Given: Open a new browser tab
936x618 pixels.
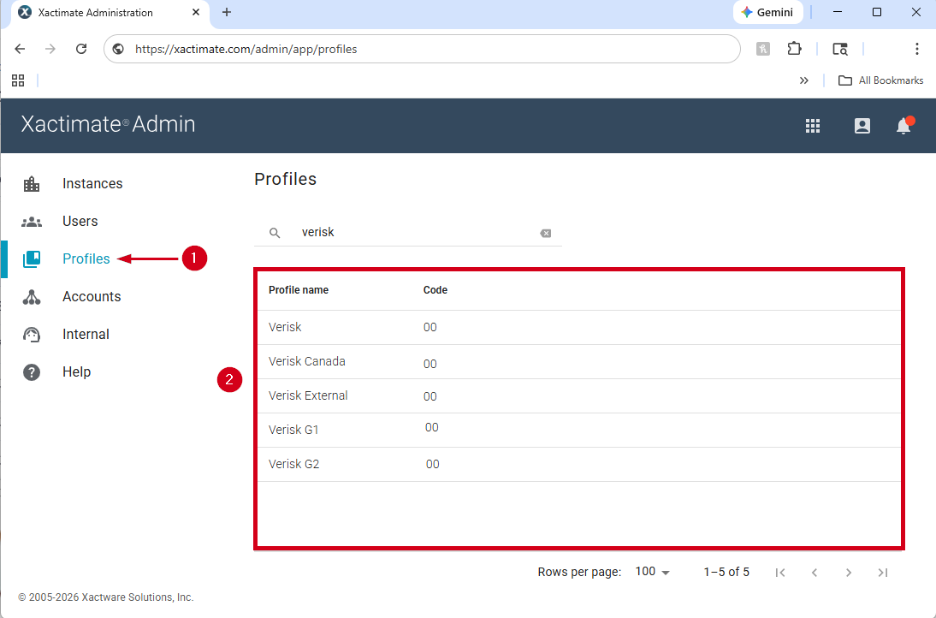Looking at the screenshot, I should pos(226,12).
